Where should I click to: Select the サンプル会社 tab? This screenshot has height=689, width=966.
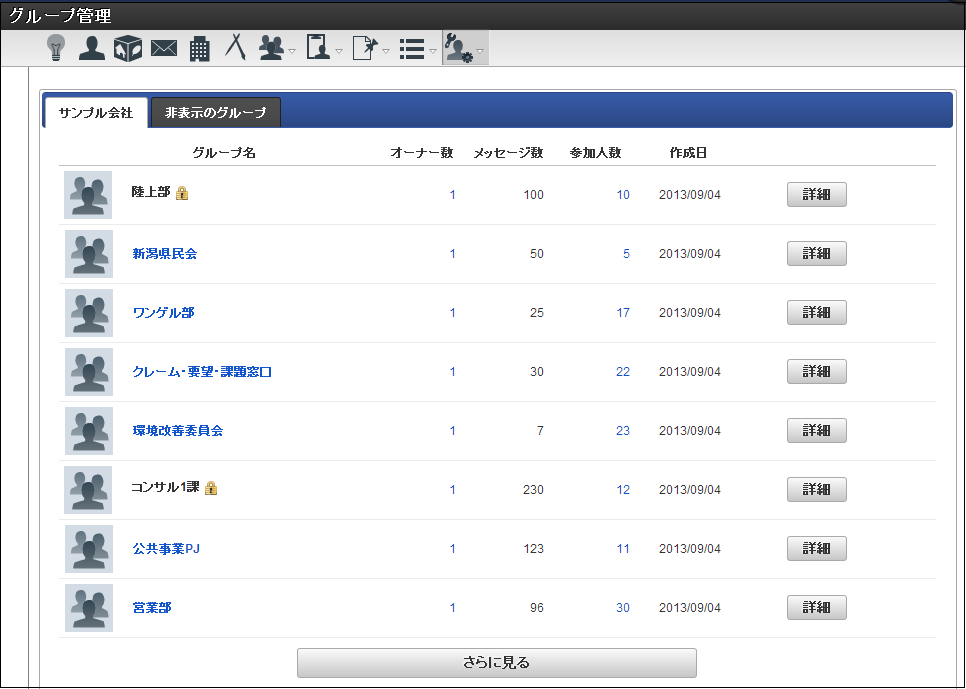(96, 113)
